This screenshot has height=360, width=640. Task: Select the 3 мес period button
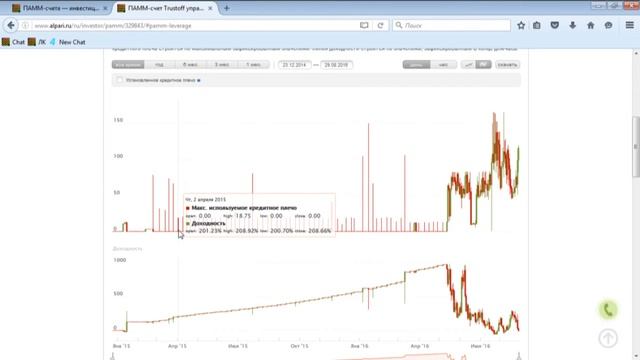222,64
